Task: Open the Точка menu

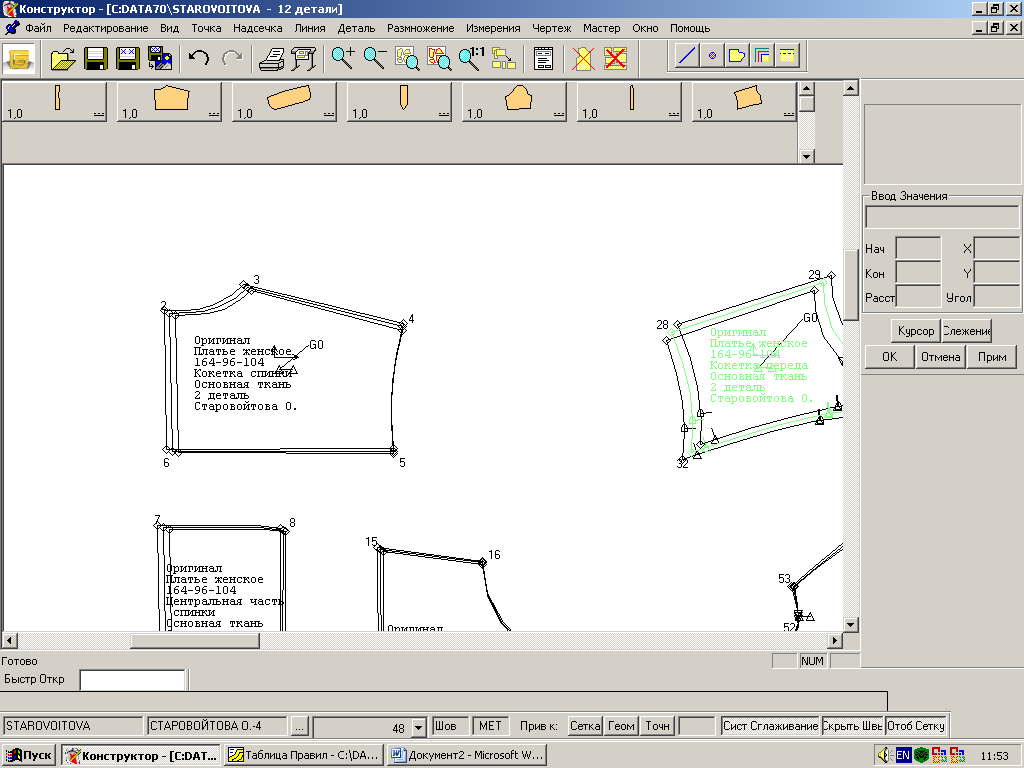Action: click(206, 28)
